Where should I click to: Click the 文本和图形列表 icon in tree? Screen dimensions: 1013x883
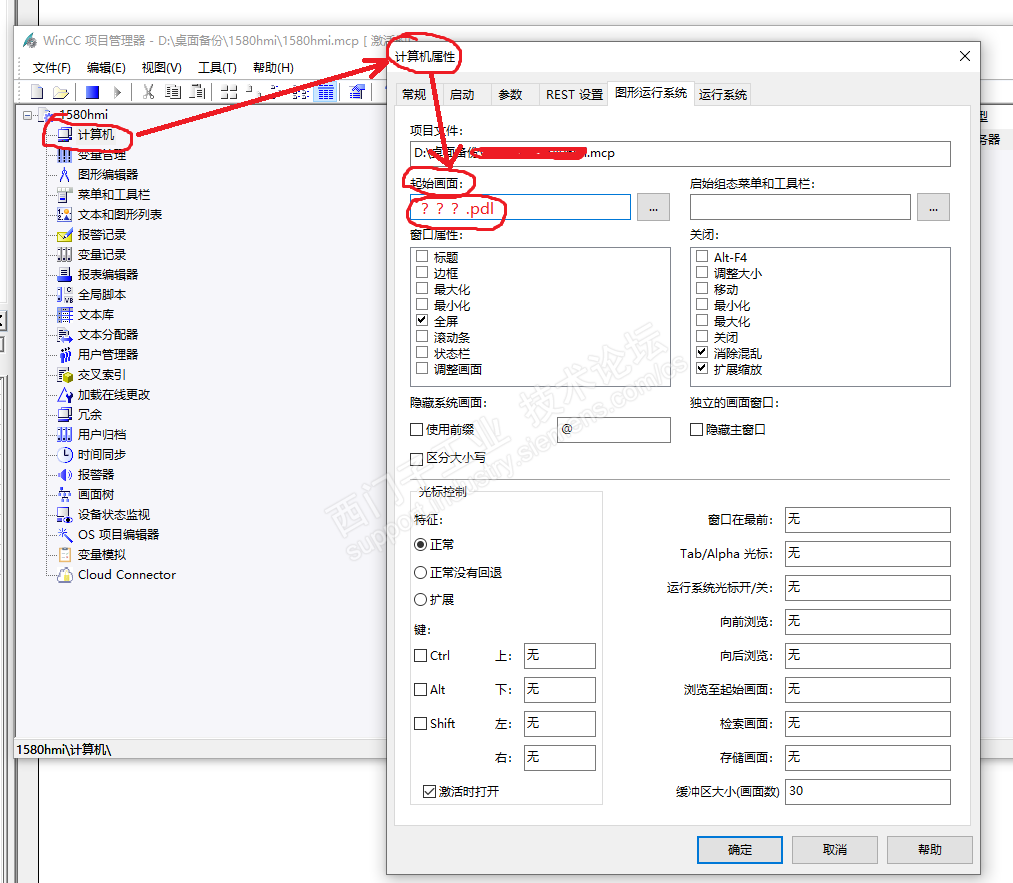(65, 214)
